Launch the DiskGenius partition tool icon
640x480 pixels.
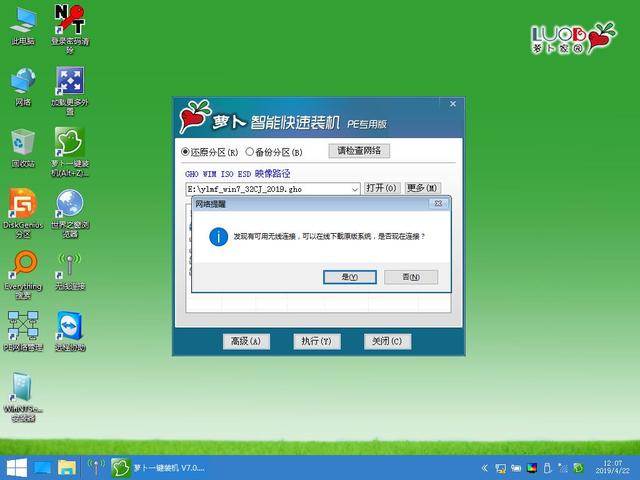(x=23, y=213)
